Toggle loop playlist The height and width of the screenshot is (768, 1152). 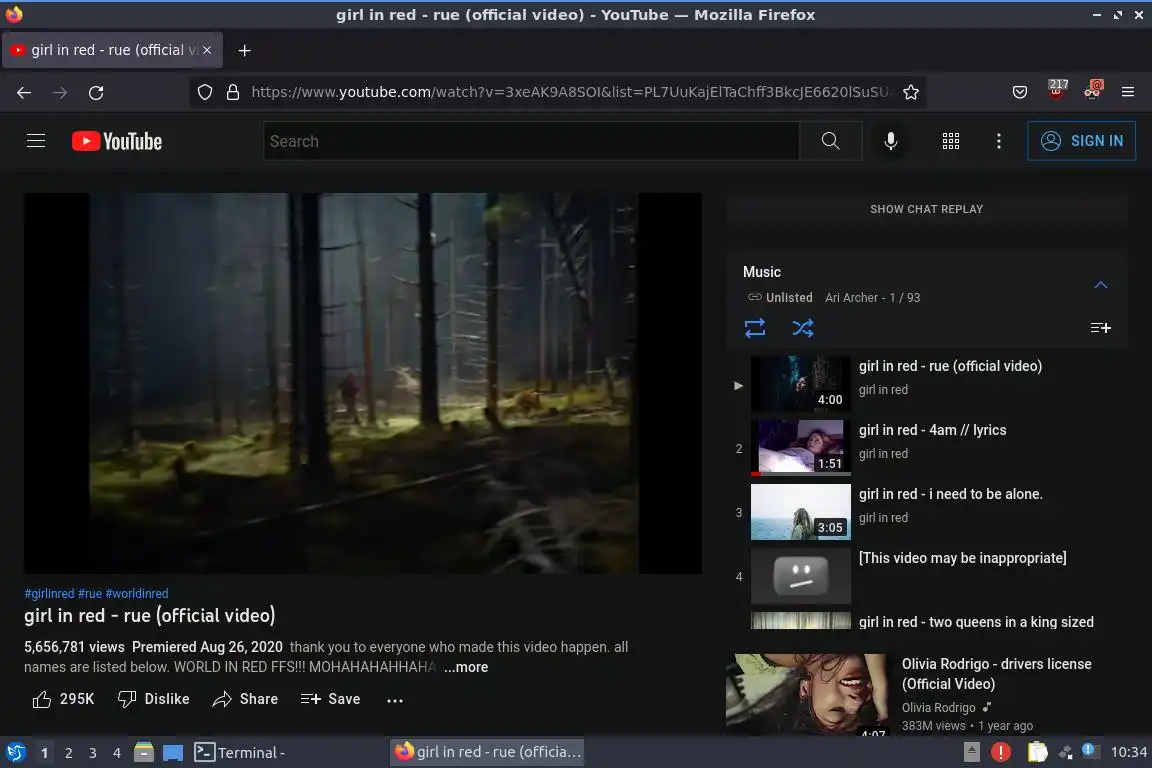[755, 328]
